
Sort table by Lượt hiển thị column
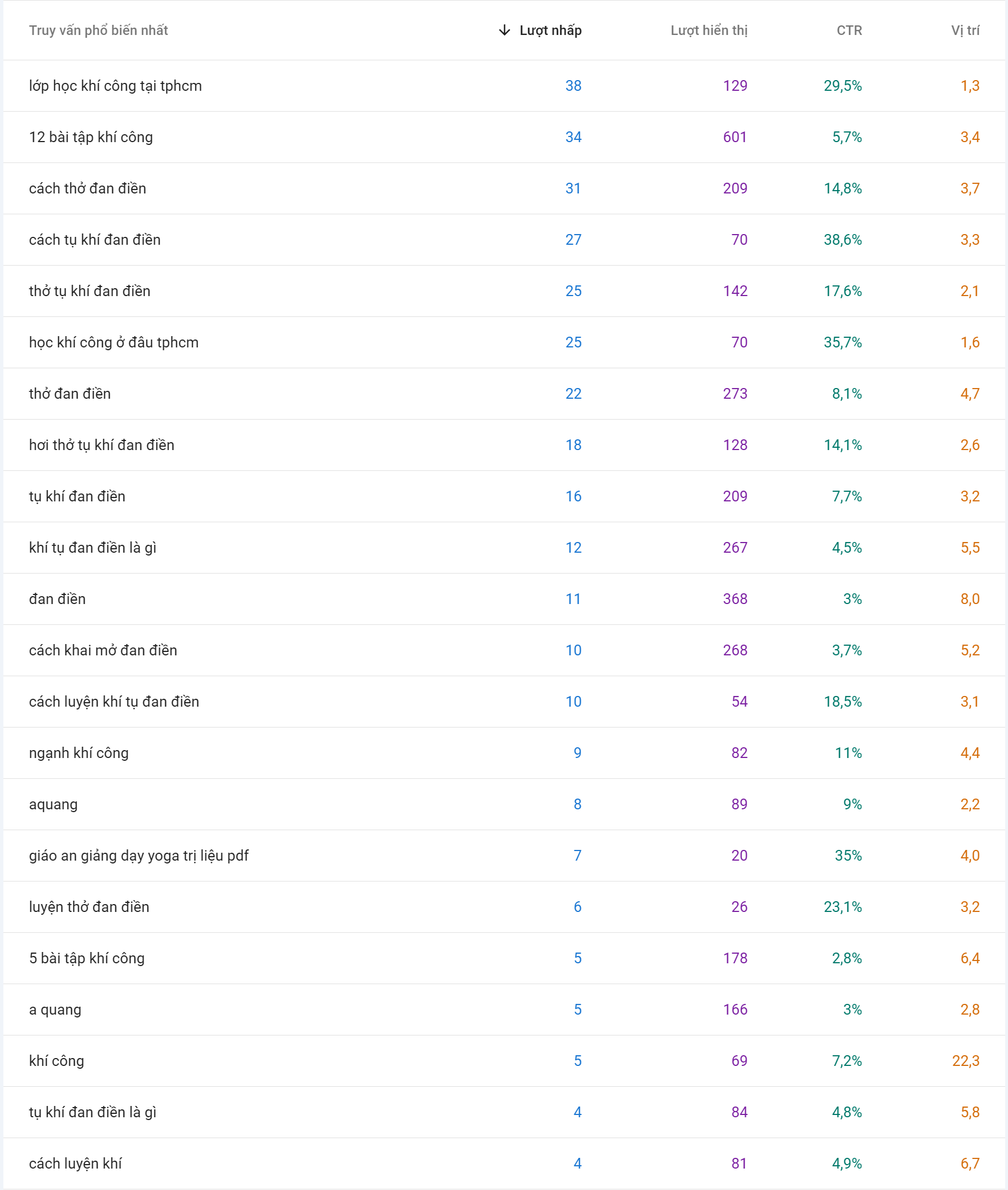709,30
